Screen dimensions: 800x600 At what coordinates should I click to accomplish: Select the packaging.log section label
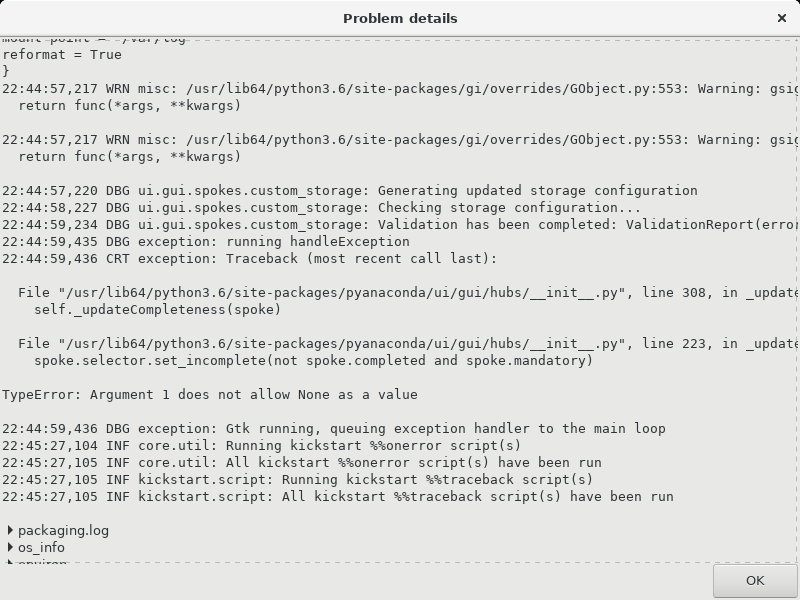click(63, 531)
